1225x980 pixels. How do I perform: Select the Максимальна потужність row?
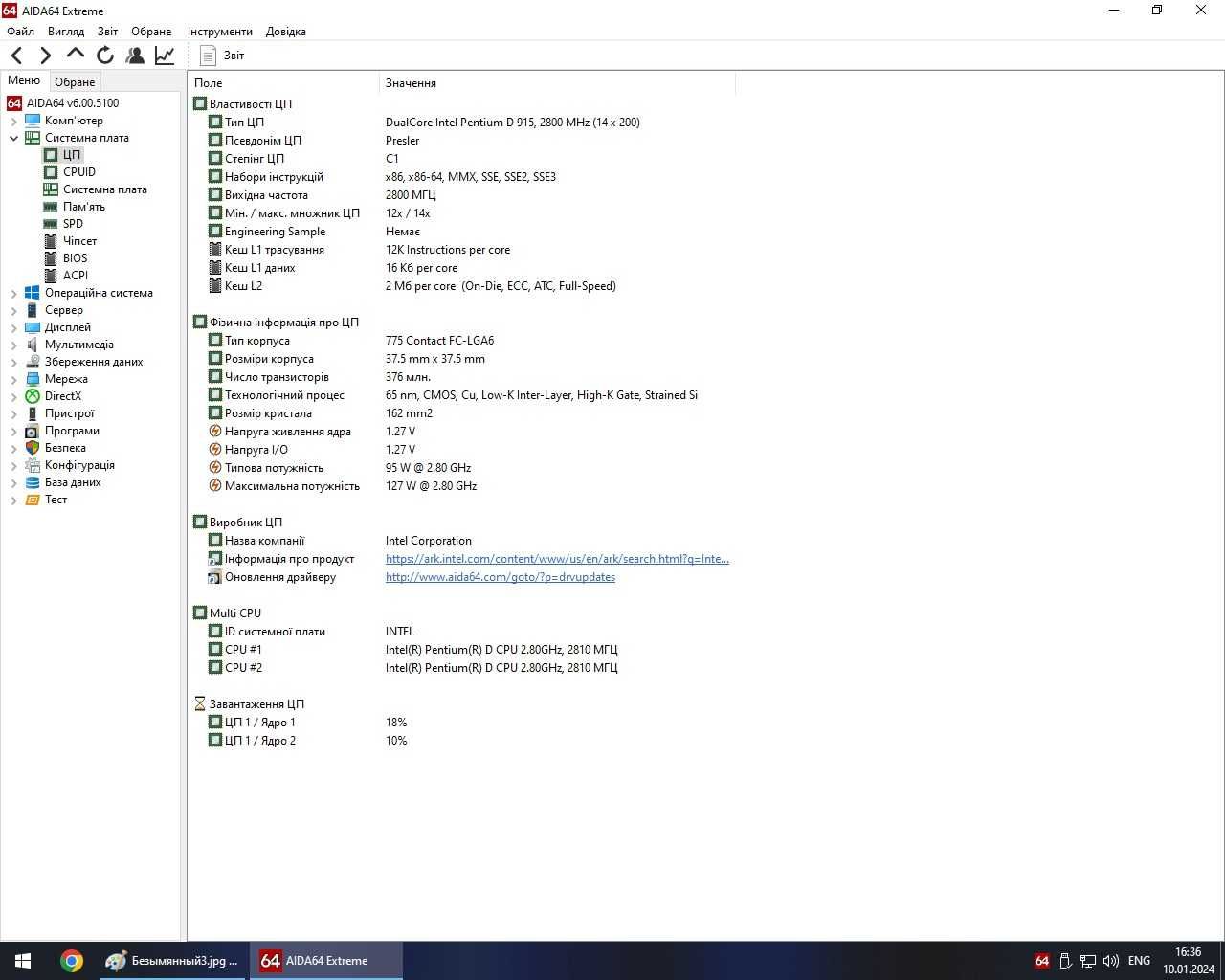pyautogui.click(x=343, y=486)
